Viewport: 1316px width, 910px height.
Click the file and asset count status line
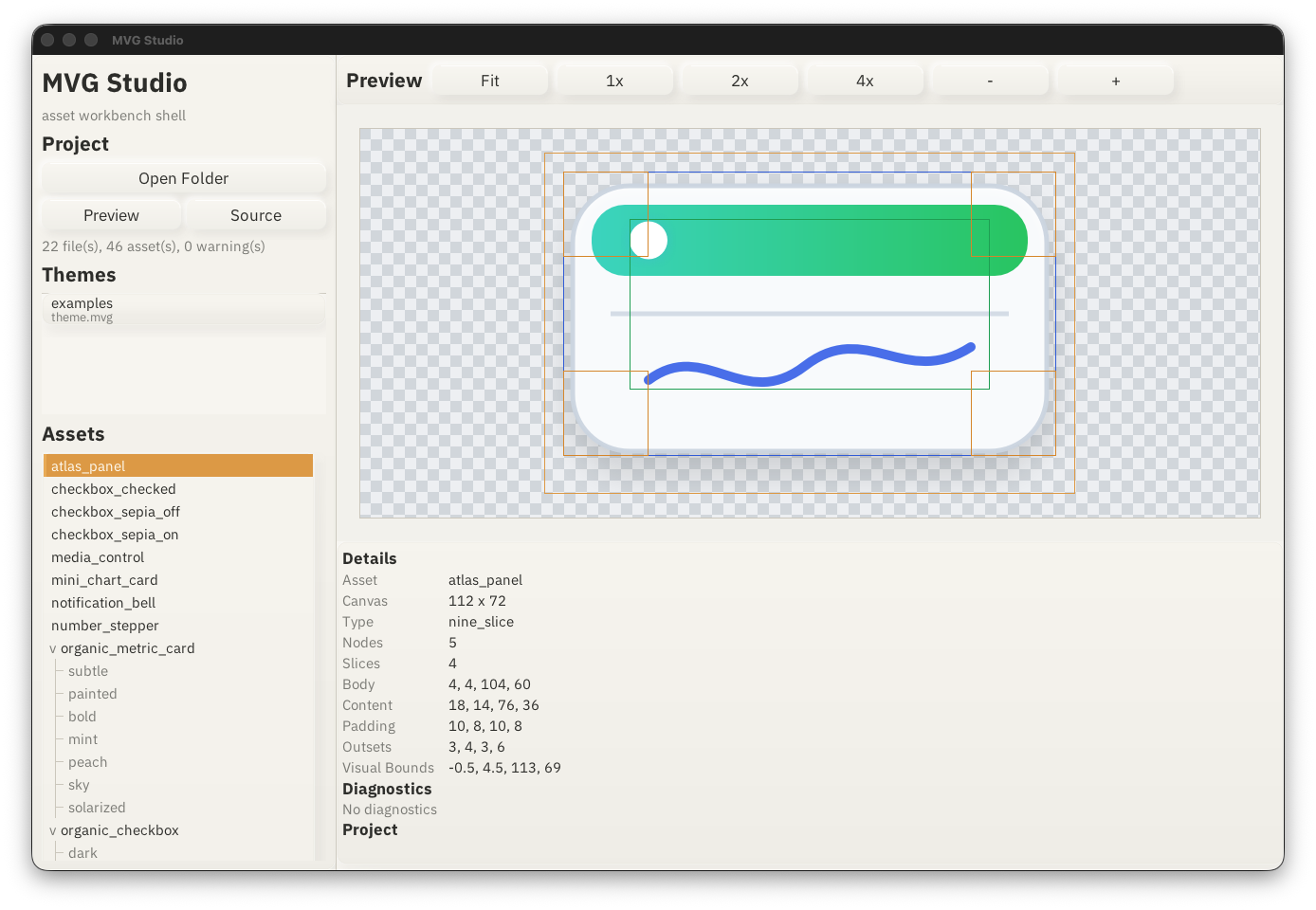[154, 246]
